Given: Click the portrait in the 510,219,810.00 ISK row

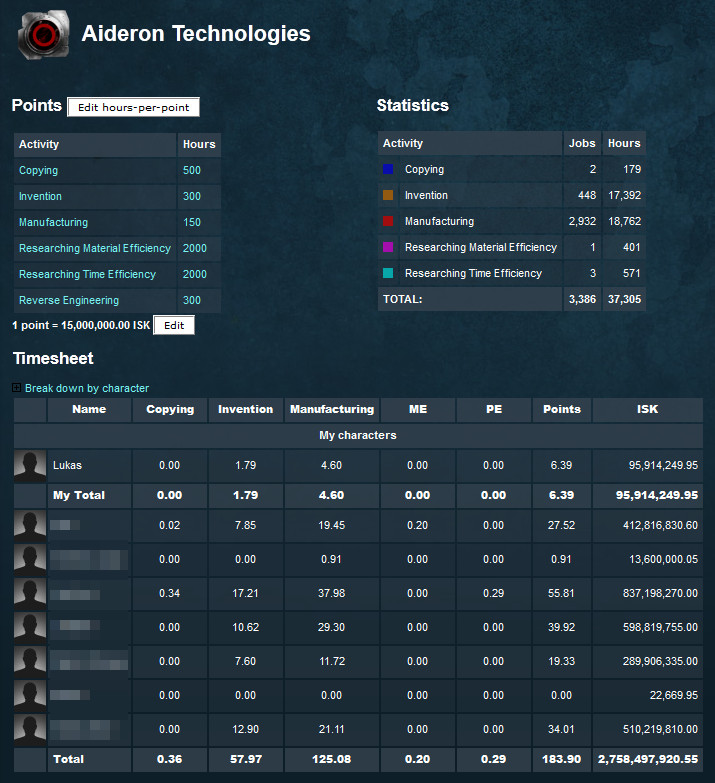Looking at the screenshot, I should coord(30,729).
